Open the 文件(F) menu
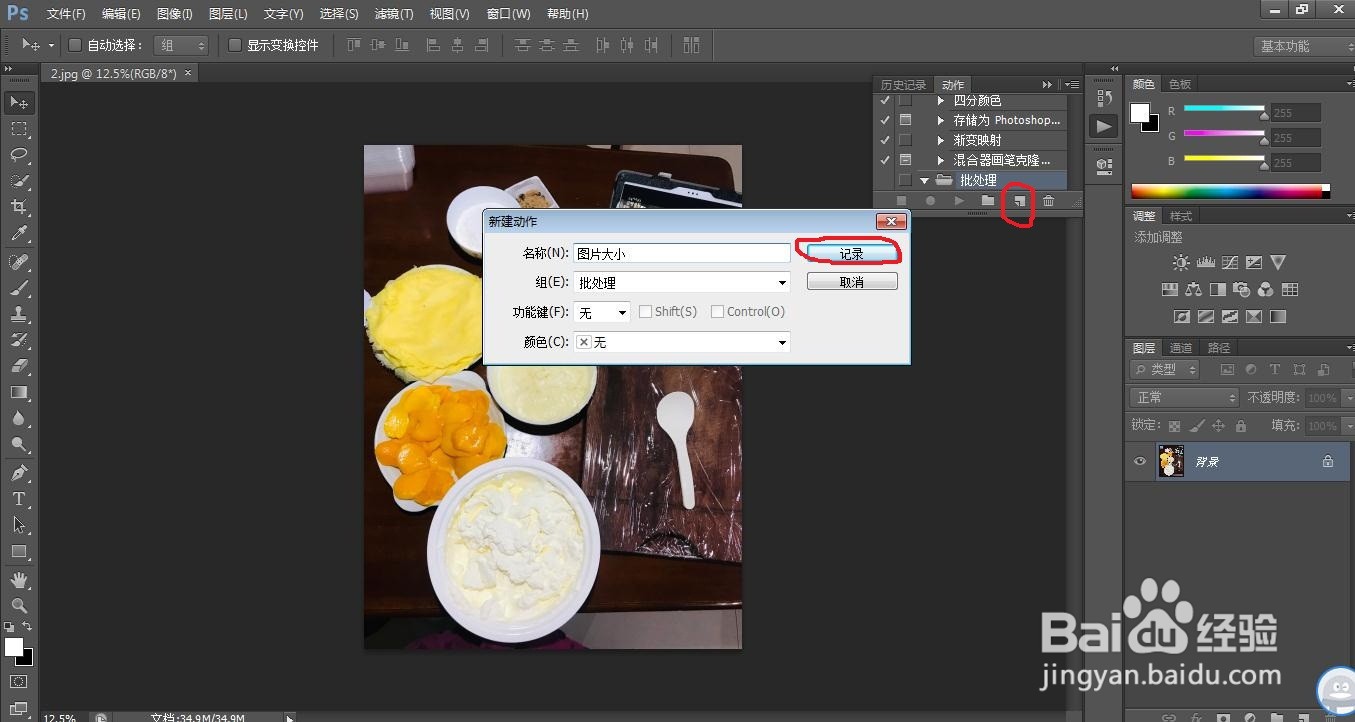 pyautogui.click(x=66, y=14)
